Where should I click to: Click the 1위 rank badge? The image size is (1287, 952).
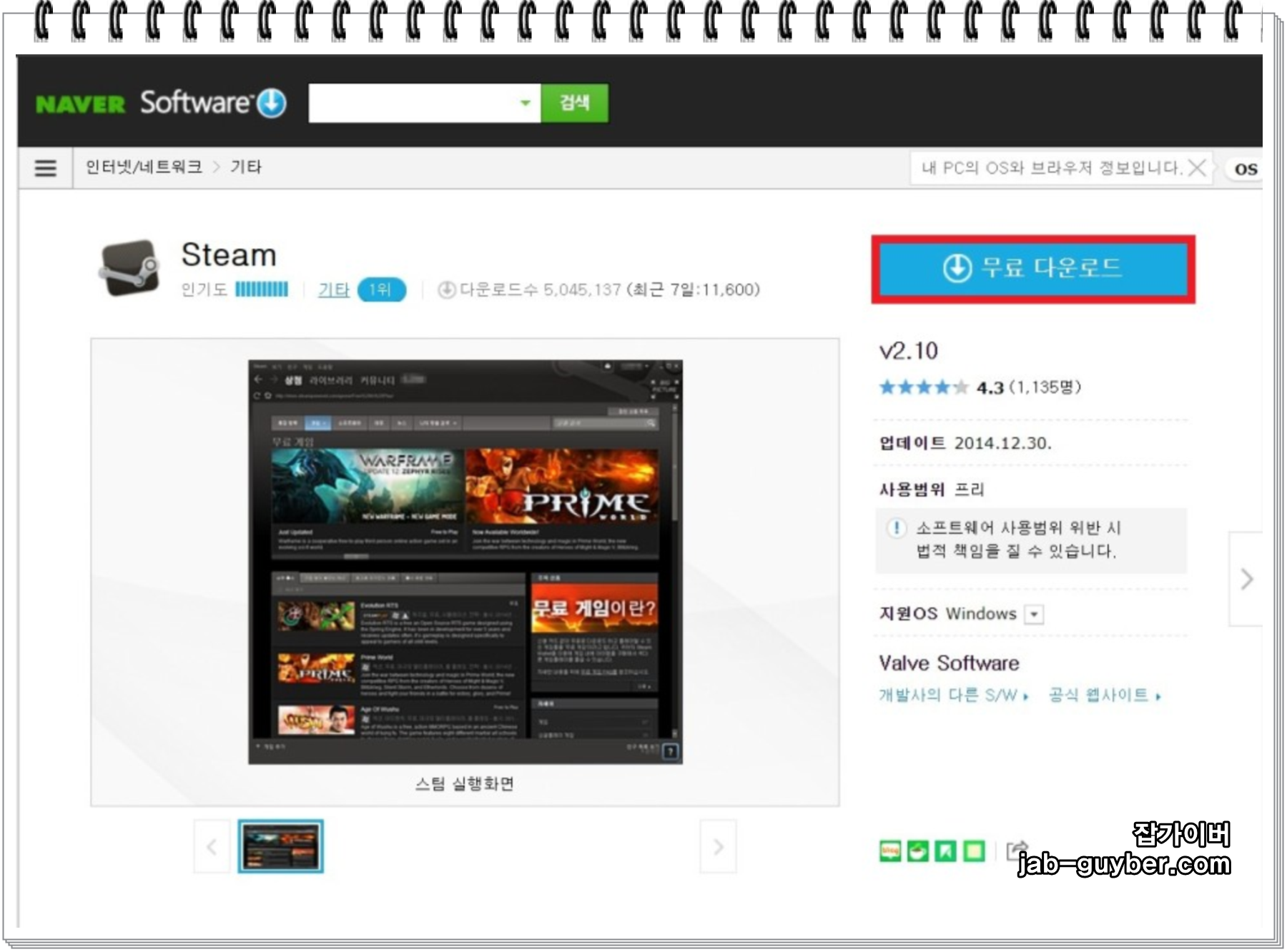[381, 289]
